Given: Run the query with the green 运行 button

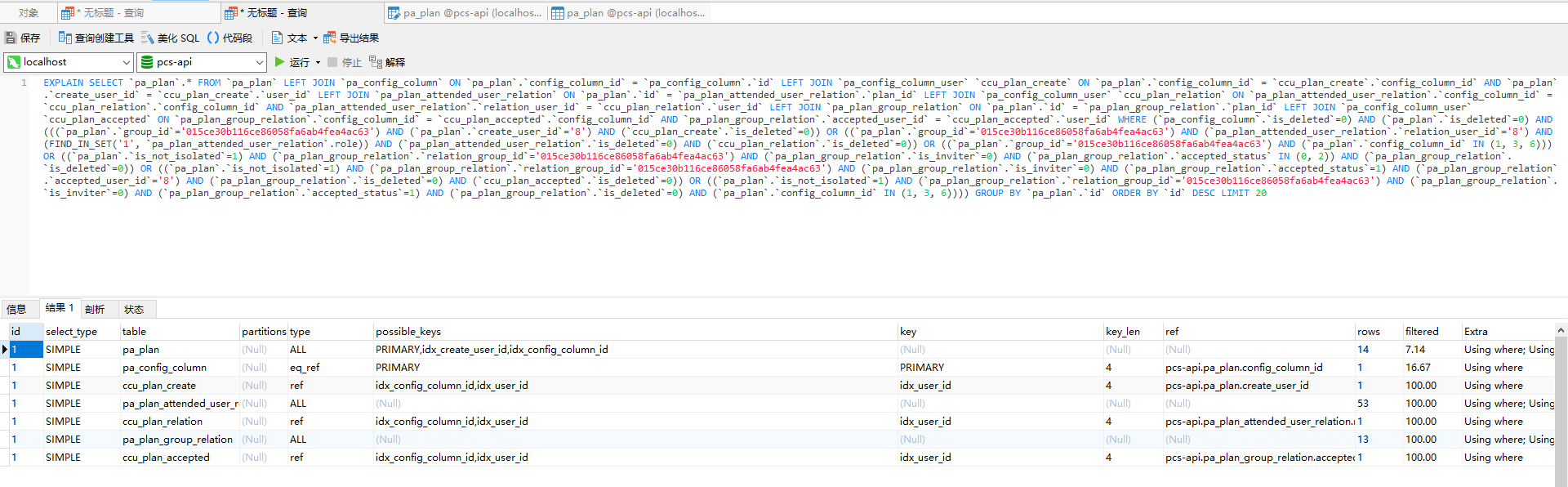Looking at the screenshot, I should click(x=292, y=62).
